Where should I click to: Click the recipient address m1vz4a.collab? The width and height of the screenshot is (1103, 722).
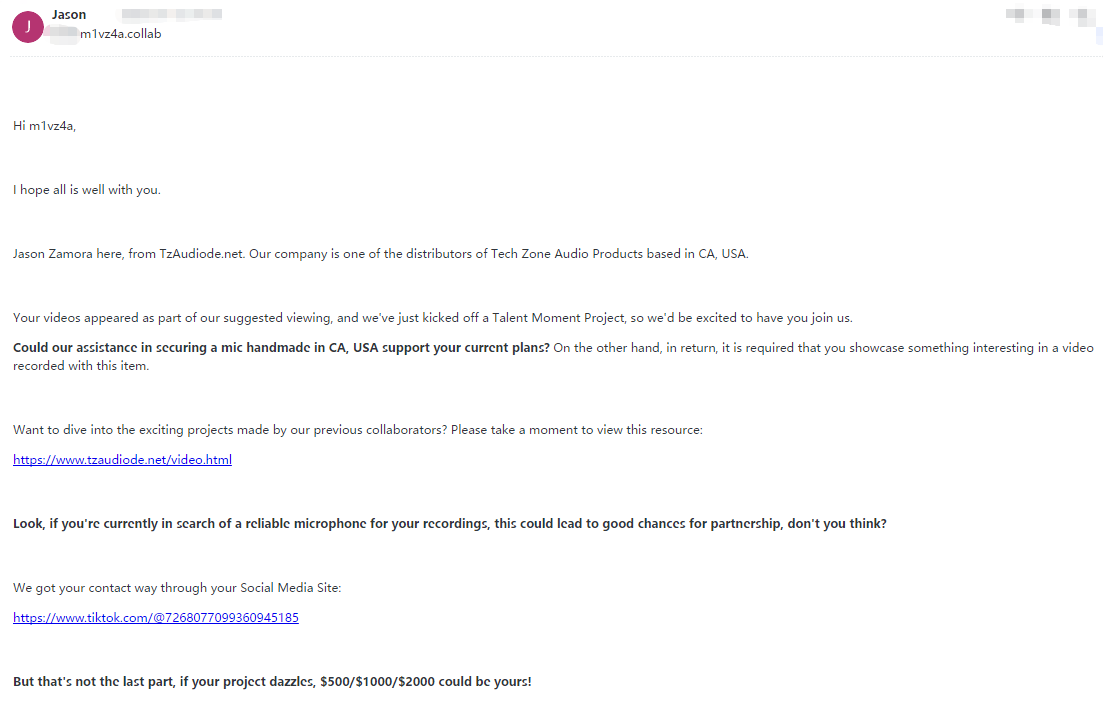point(120,34)
